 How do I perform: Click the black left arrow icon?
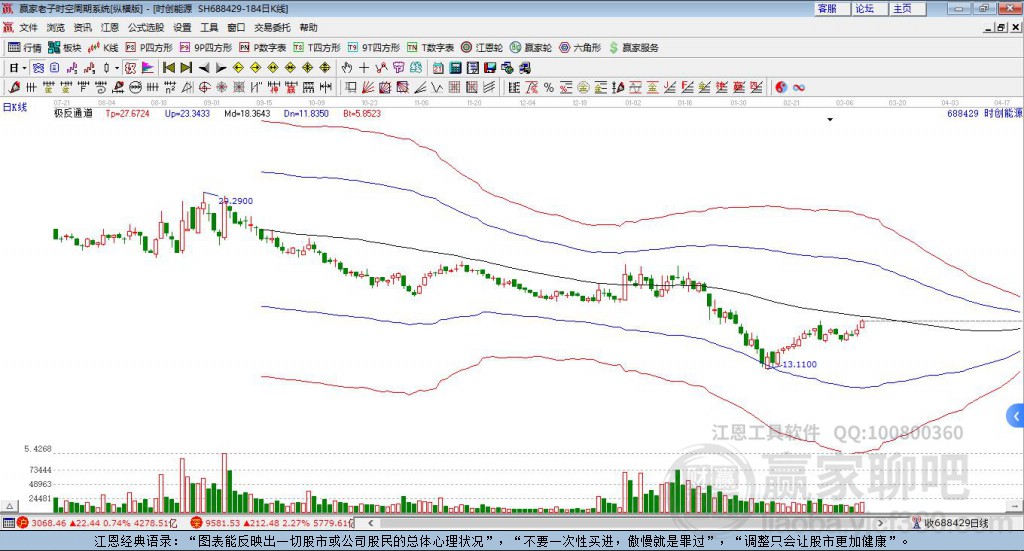tap(204, 68)
